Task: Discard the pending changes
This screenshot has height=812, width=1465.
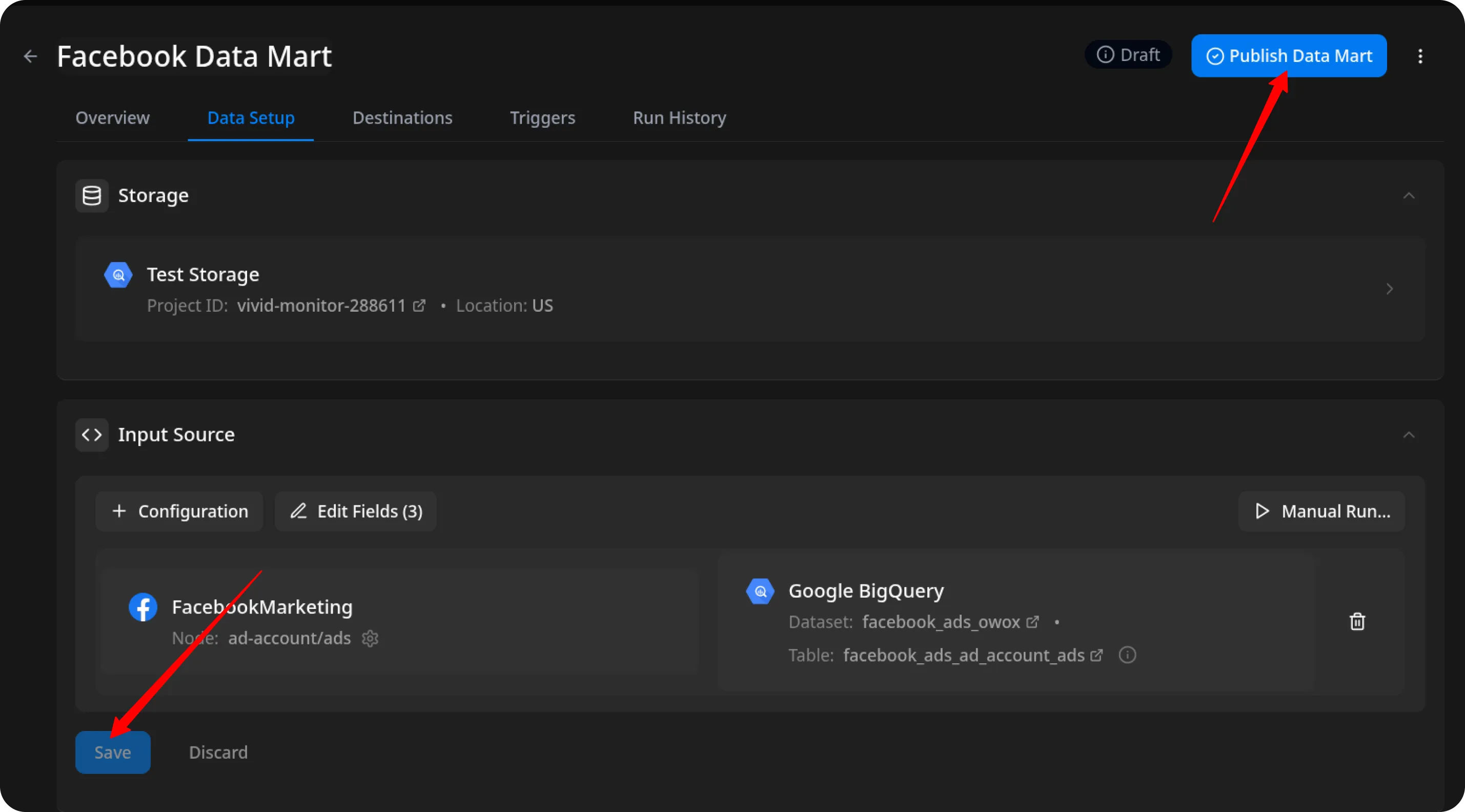Action: click(x=218, y=753)
